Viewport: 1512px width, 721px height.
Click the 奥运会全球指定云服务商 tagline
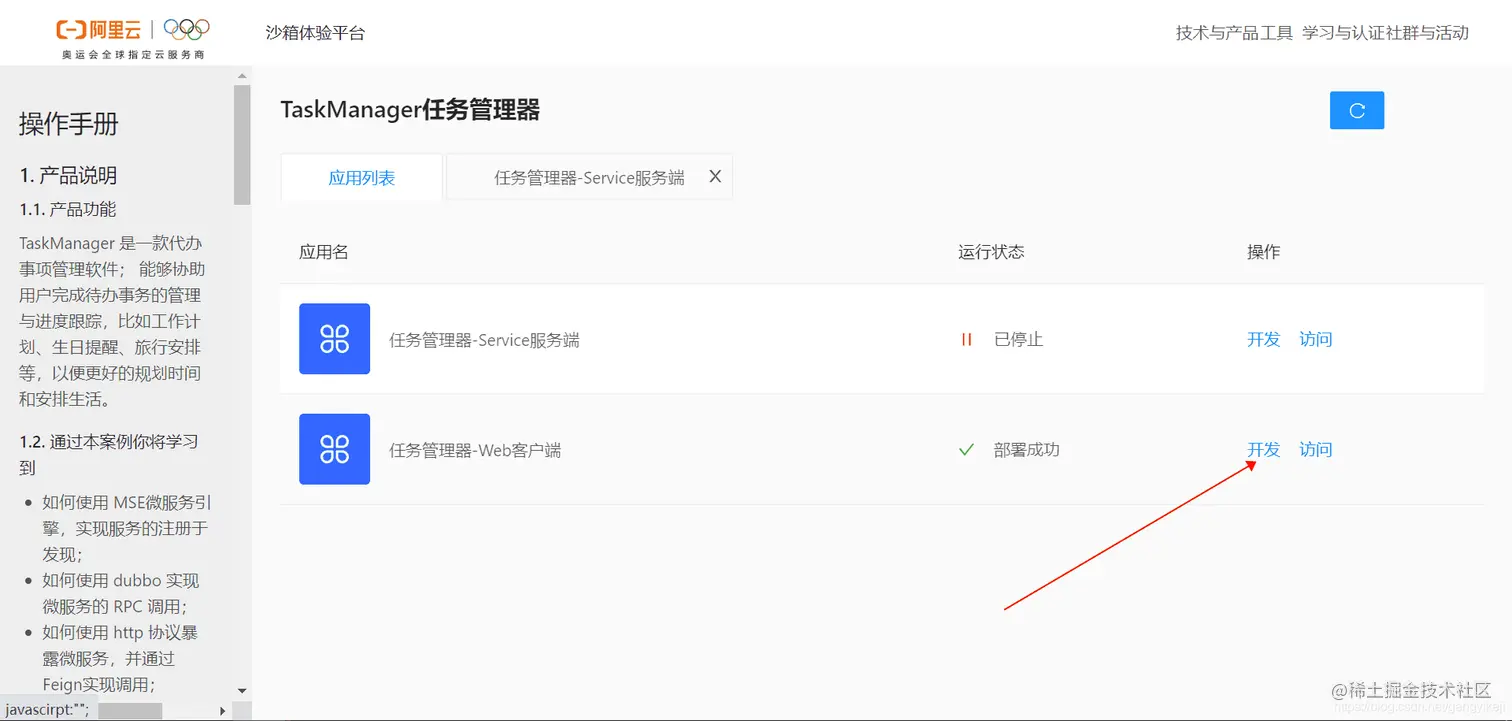tap(133, 55)
